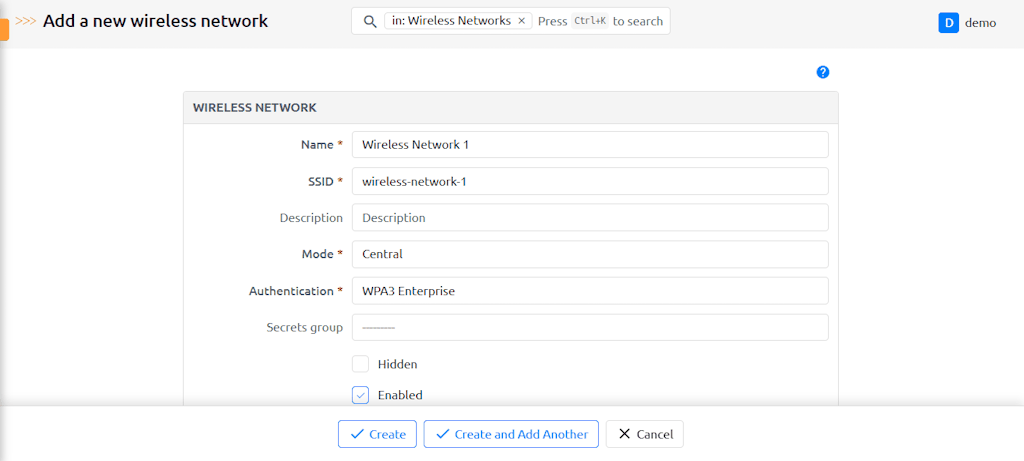Click the WIRELESS NETWORK panel header
The height and width of the screenshot is (461, 1024).
tap(510, 107)
